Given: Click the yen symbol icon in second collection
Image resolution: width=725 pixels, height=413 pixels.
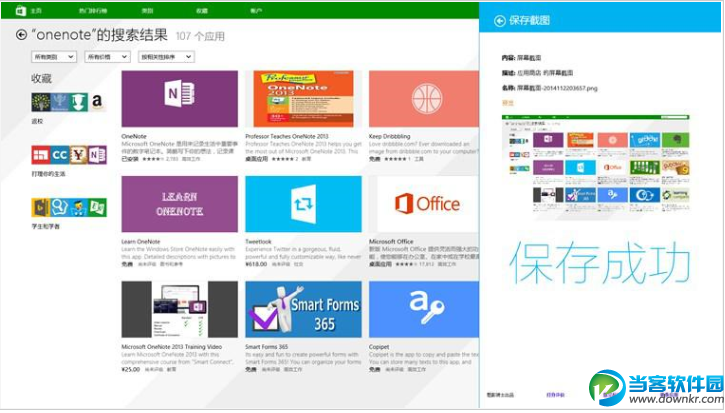Looking at the screenshot, I should pyautogui.click(x=78, y=155).
